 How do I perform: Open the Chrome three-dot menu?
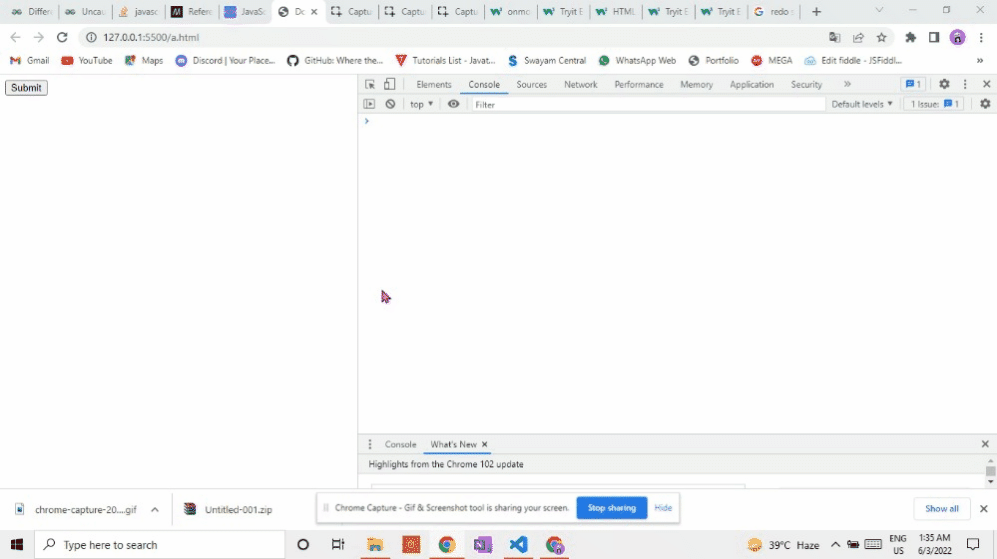[x=981, y=38]
